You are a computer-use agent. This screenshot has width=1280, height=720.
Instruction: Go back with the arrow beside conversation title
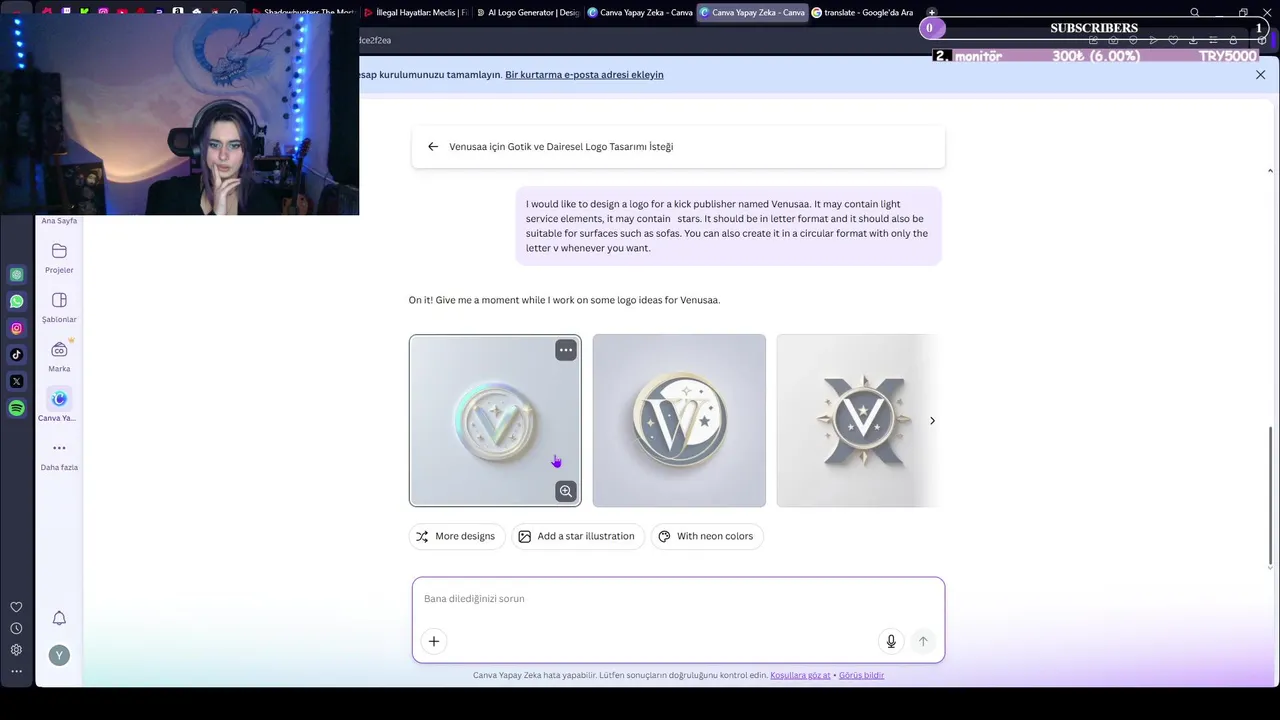(x=433, y=146)
